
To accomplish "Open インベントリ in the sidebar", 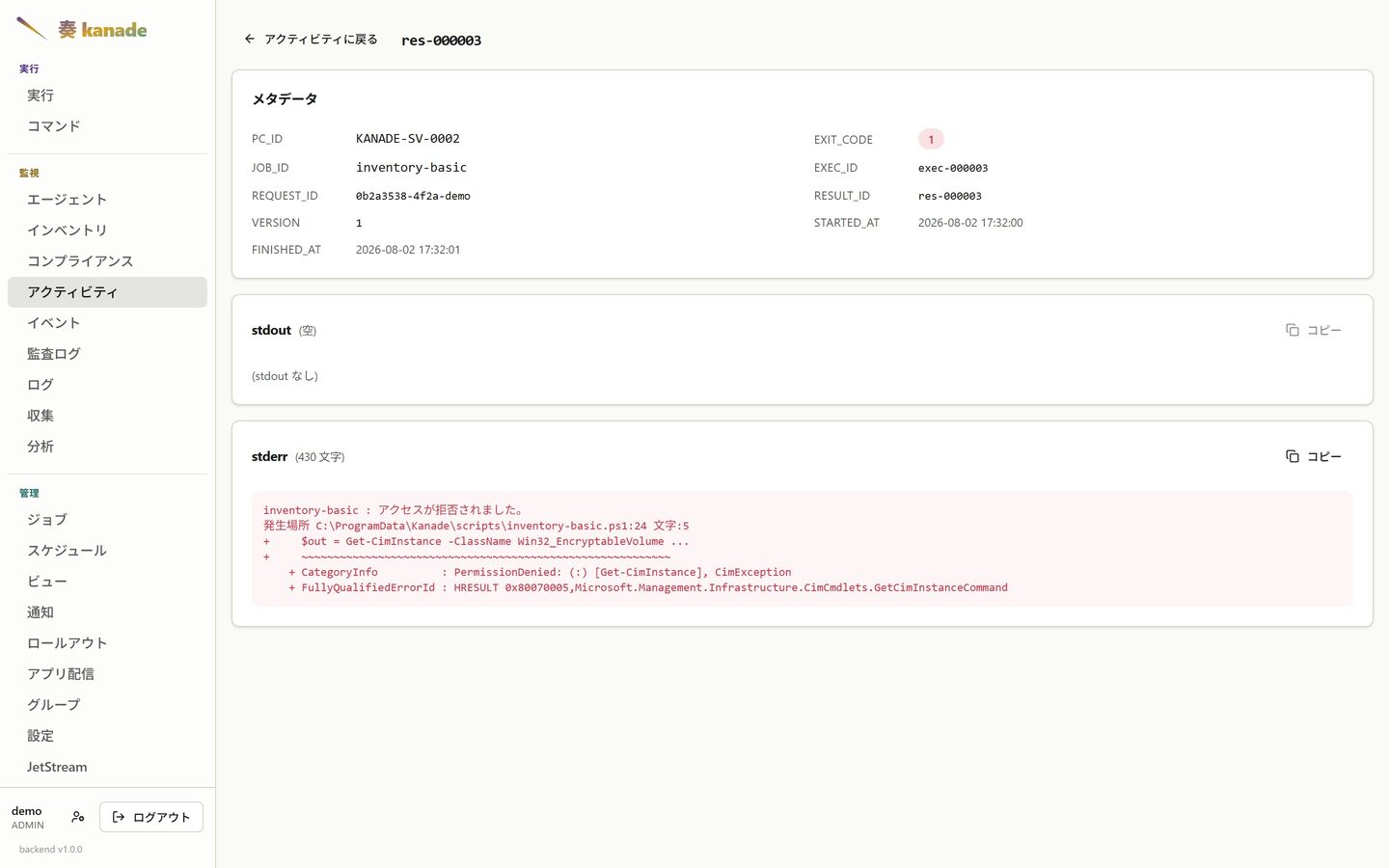I will tap(107, 231).
